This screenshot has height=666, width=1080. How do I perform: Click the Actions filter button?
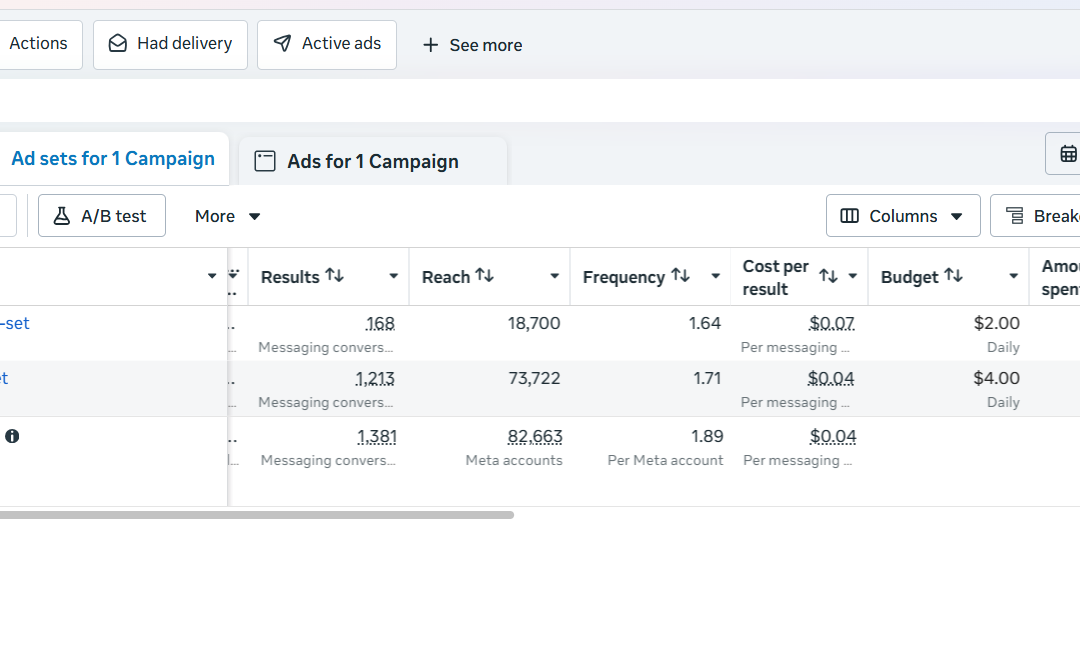pos(39,44)
